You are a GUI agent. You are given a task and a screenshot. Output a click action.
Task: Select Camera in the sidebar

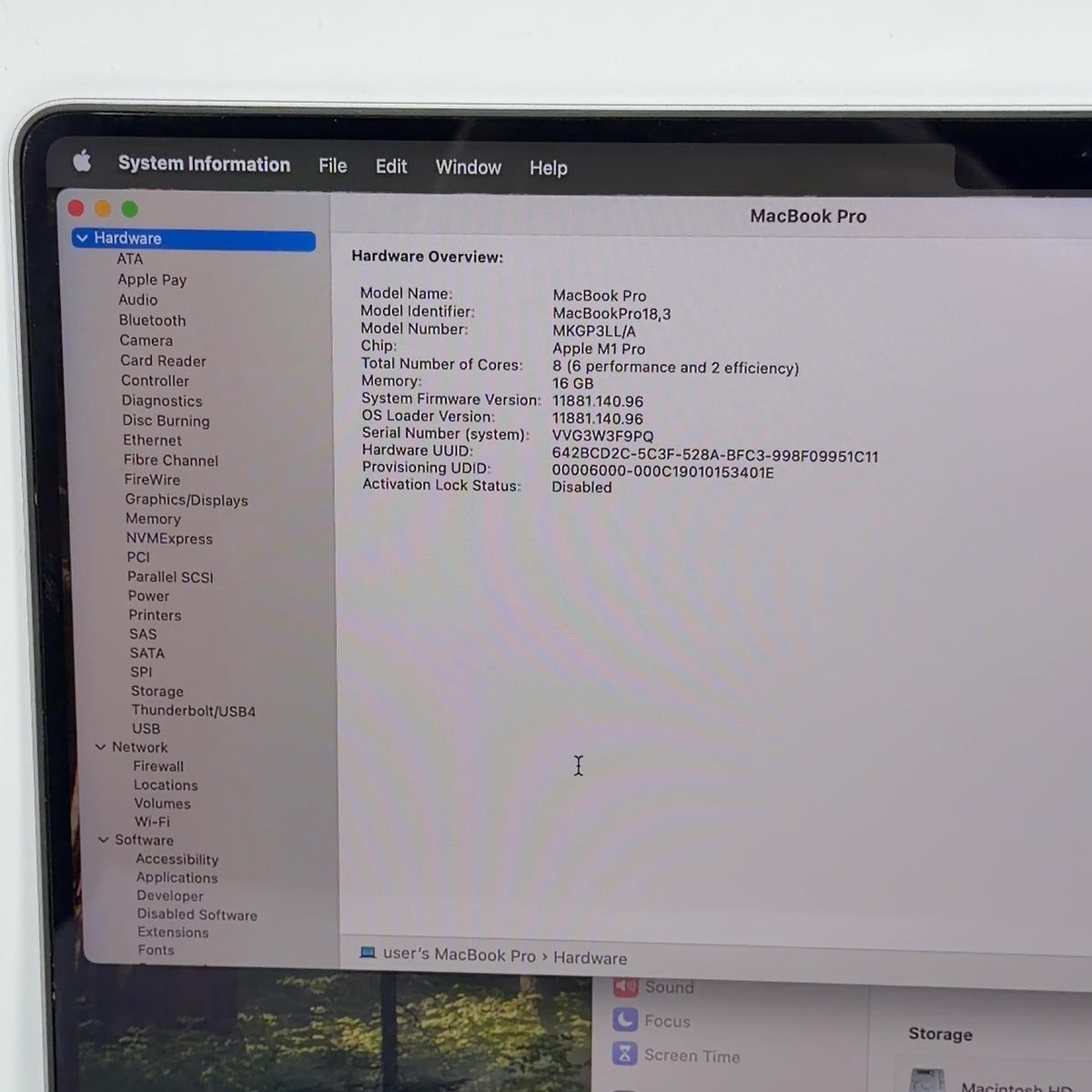[146, 340]
